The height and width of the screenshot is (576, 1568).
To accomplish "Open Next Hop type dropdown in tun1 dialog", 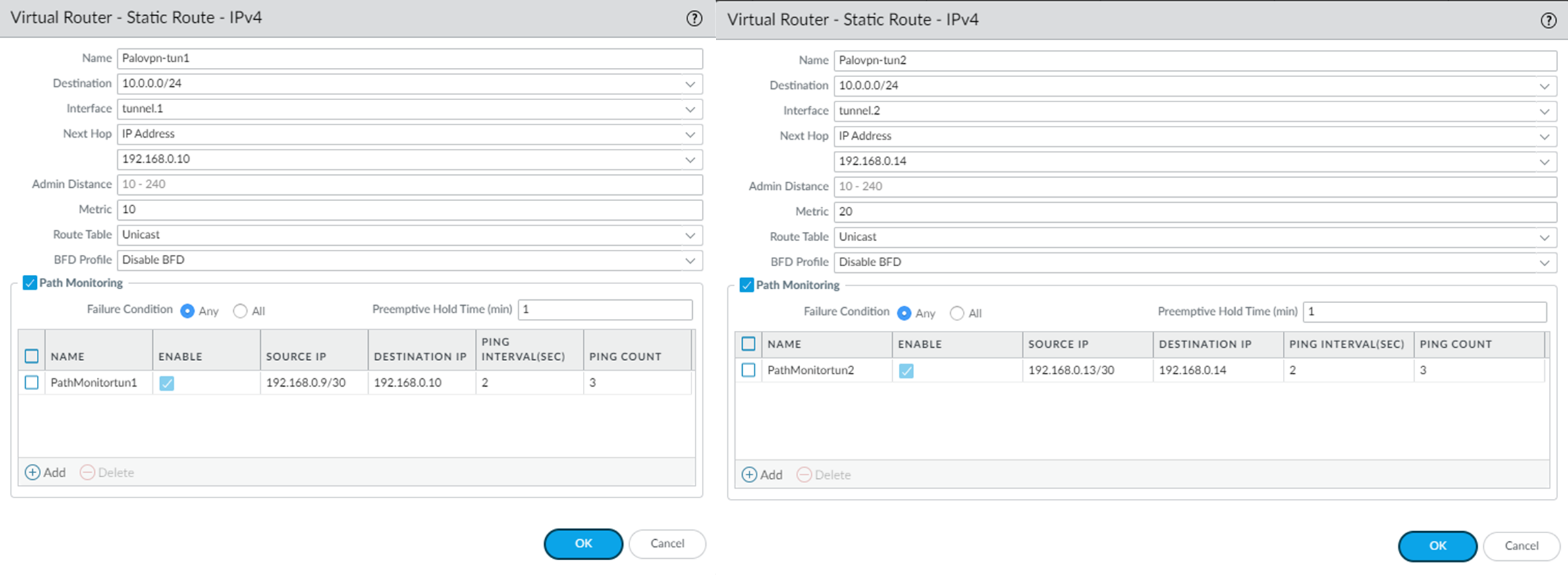I will coord(690,134).
